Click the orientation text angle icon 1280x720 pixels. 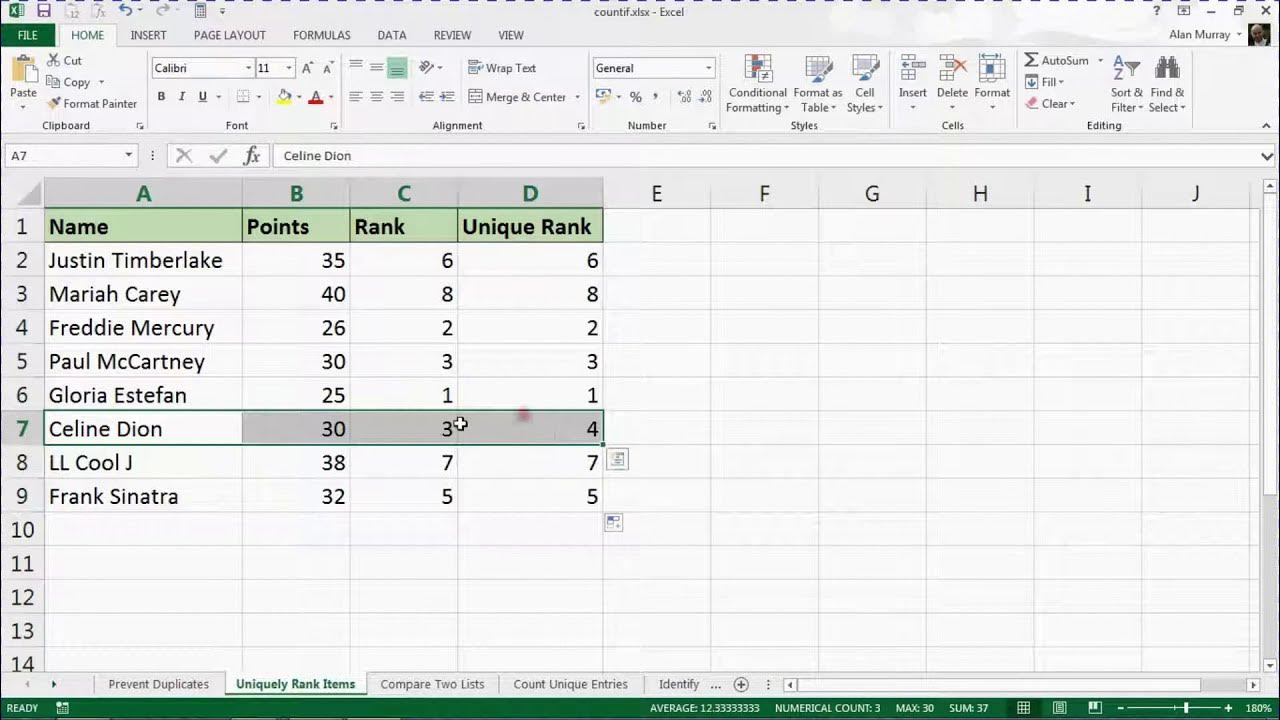tap(427, 67)
